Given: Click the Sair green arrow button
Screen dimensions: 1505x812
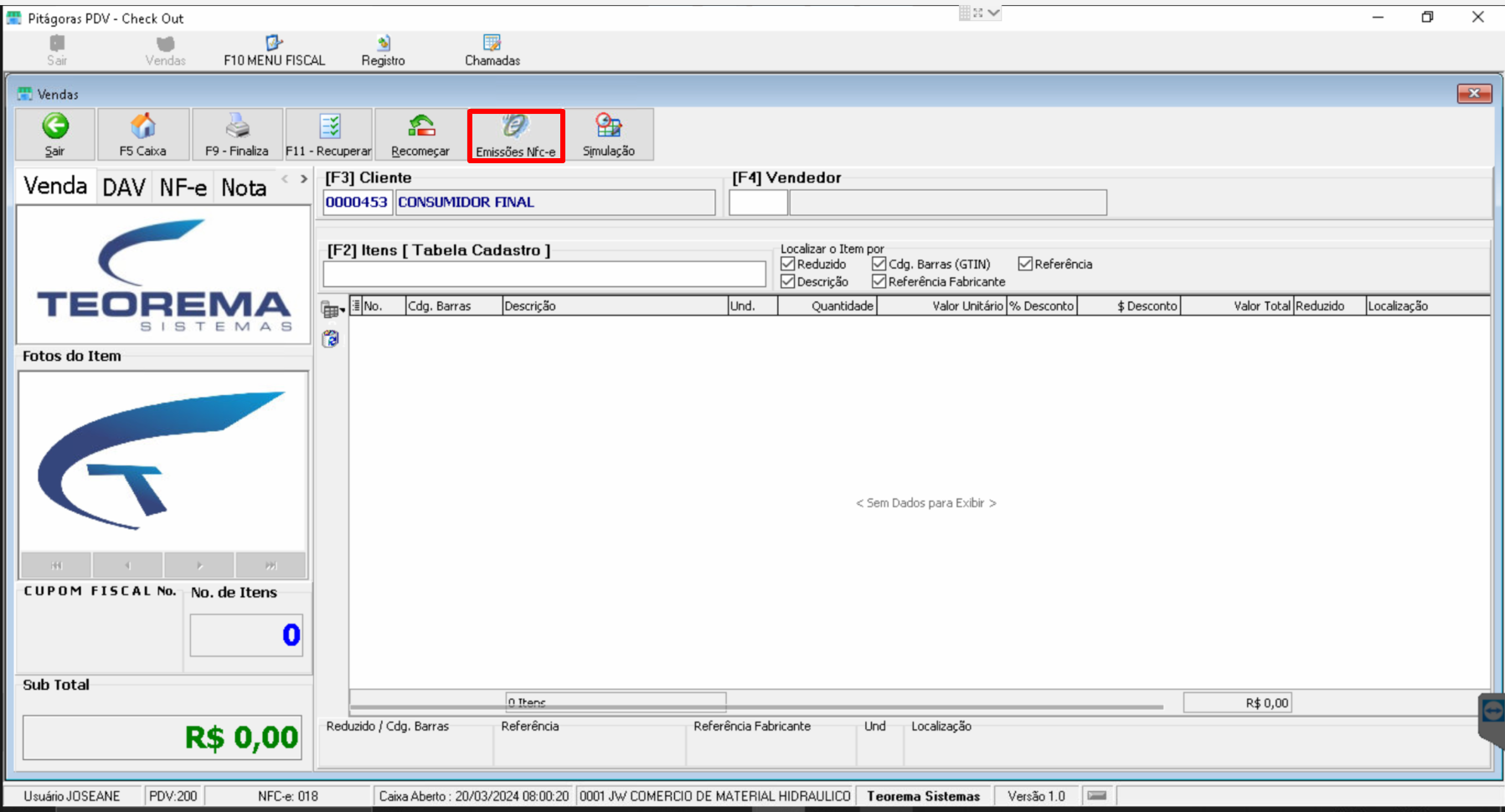Looking at the screenshot, I should 55,134.
